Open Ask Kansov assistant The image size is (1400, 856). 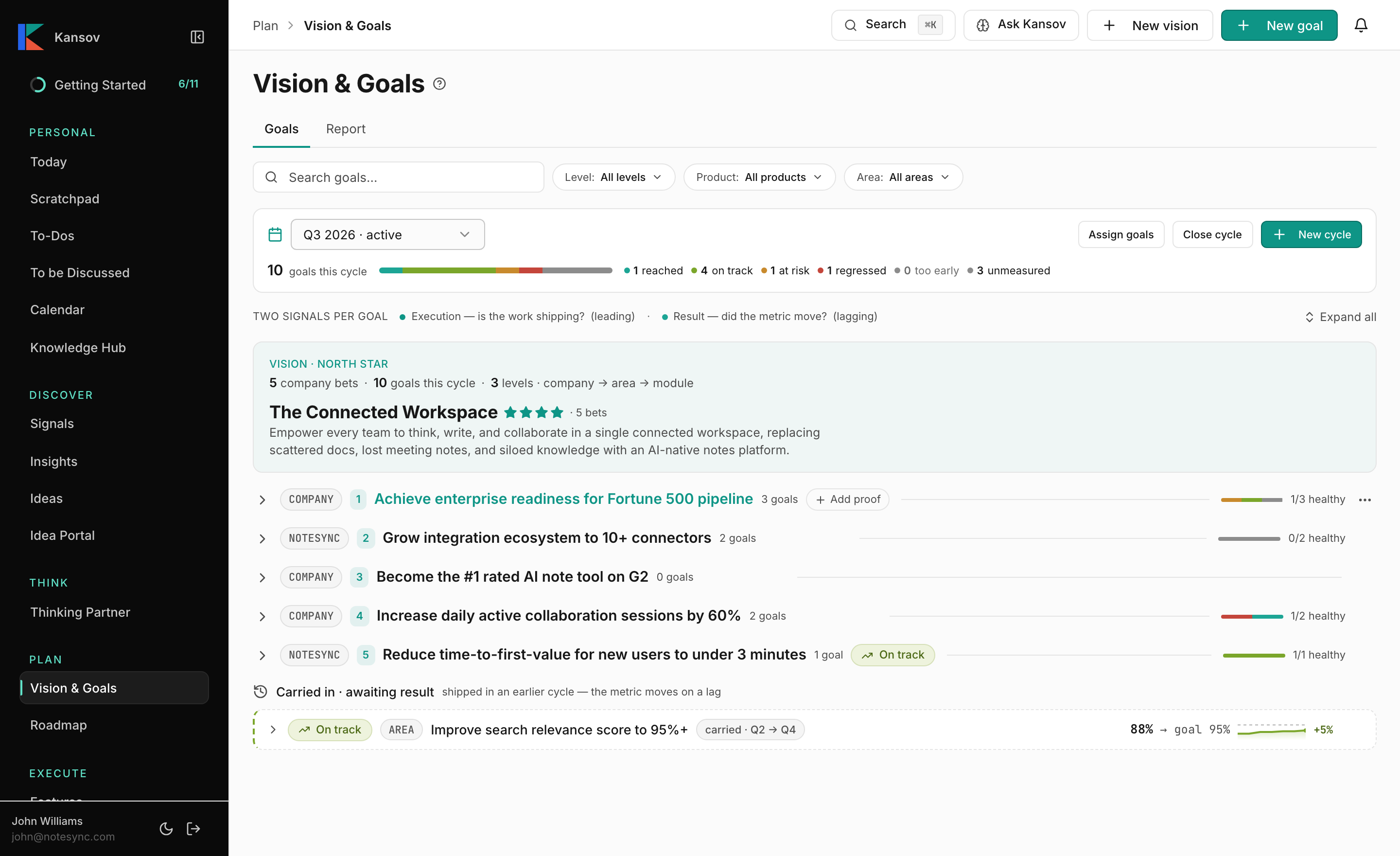pos(1021,25)
